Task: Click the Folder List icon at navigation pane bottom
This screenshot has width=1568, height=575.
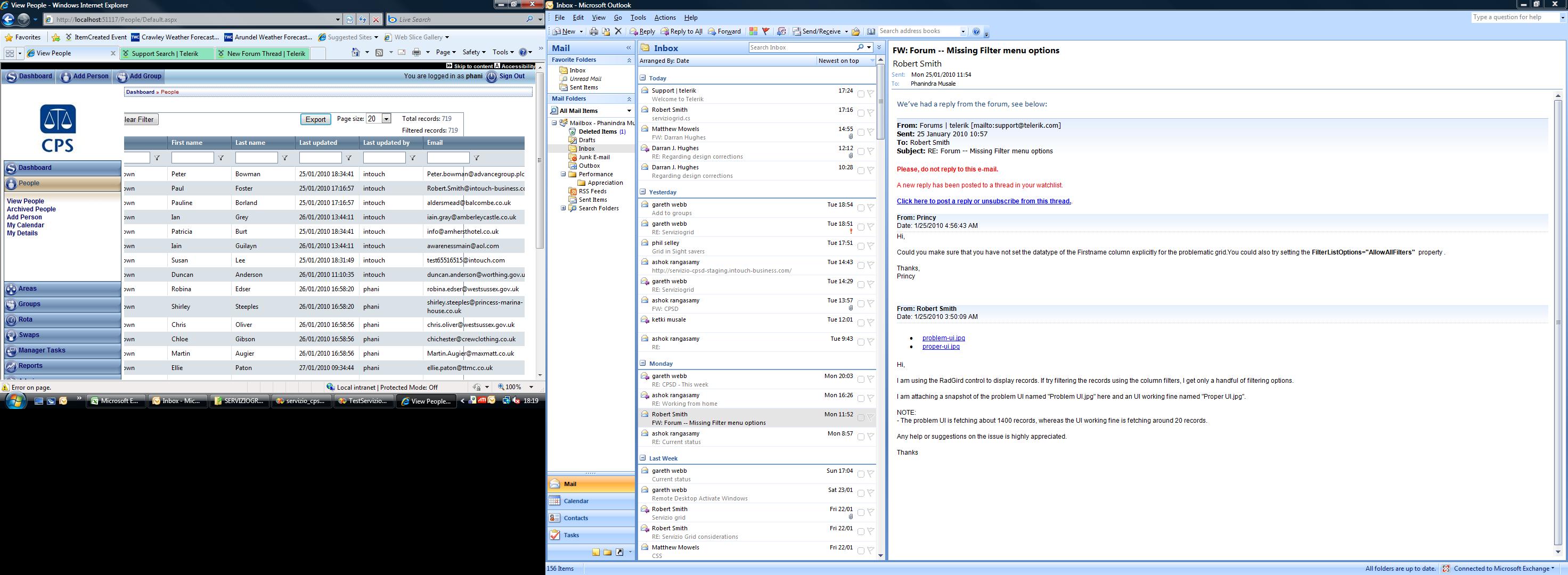Action: coord(608,552)
